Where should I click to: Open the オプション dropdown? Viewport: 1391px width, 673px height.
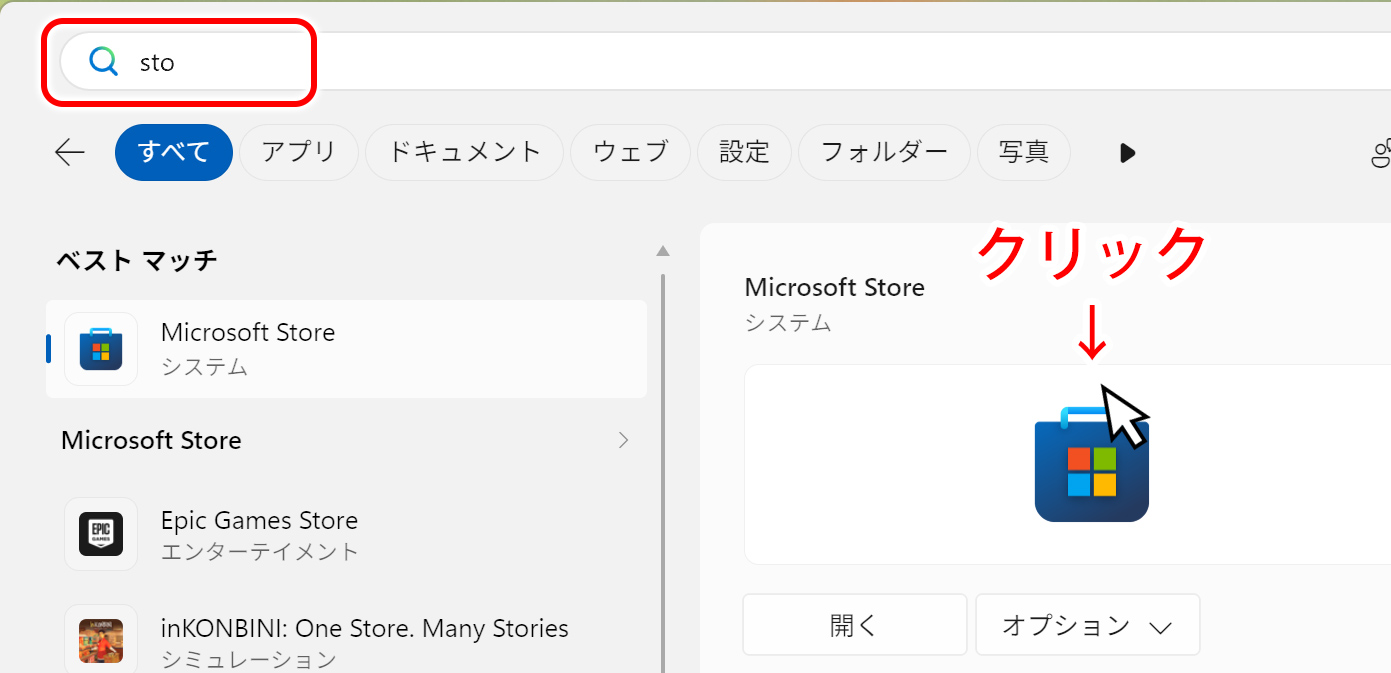click(x=1088, y=625)
